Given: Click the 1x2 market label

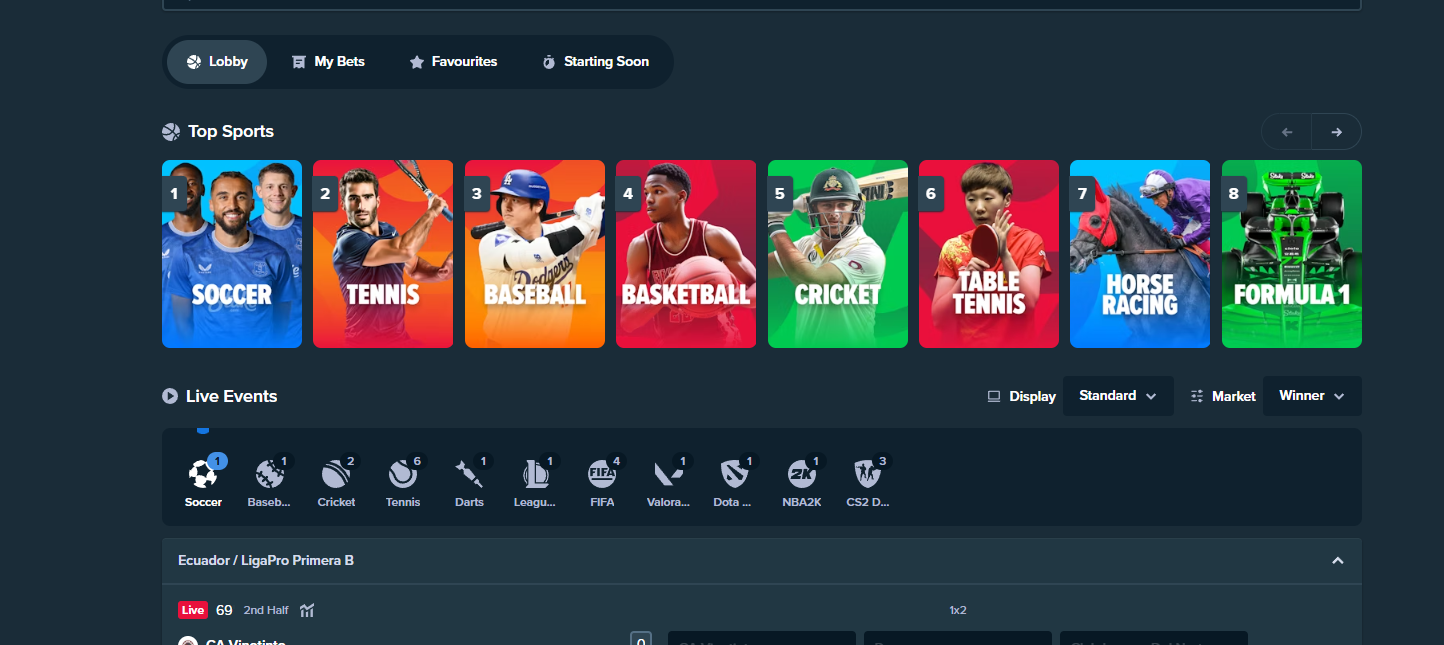Looking at the screenshot, I should (x=958, y=610).
